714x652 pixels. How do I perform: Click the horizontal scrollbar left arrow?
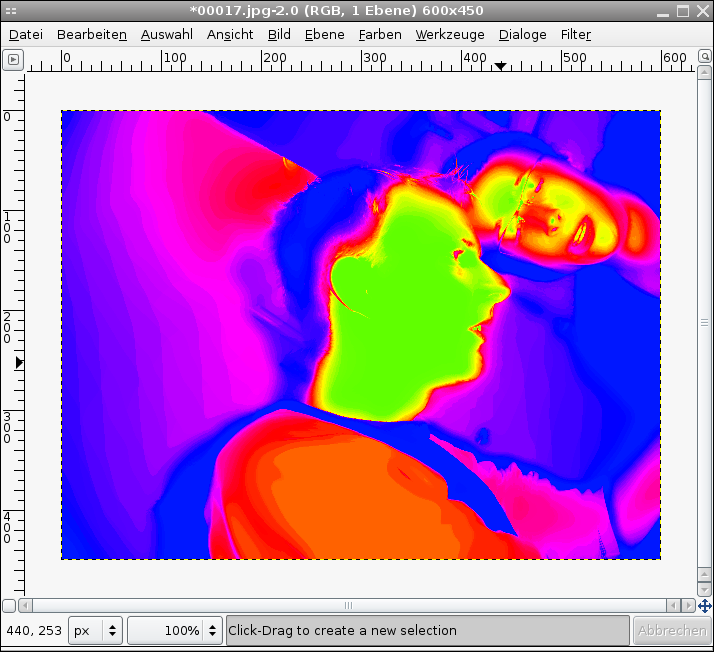(x=25, y=606)
